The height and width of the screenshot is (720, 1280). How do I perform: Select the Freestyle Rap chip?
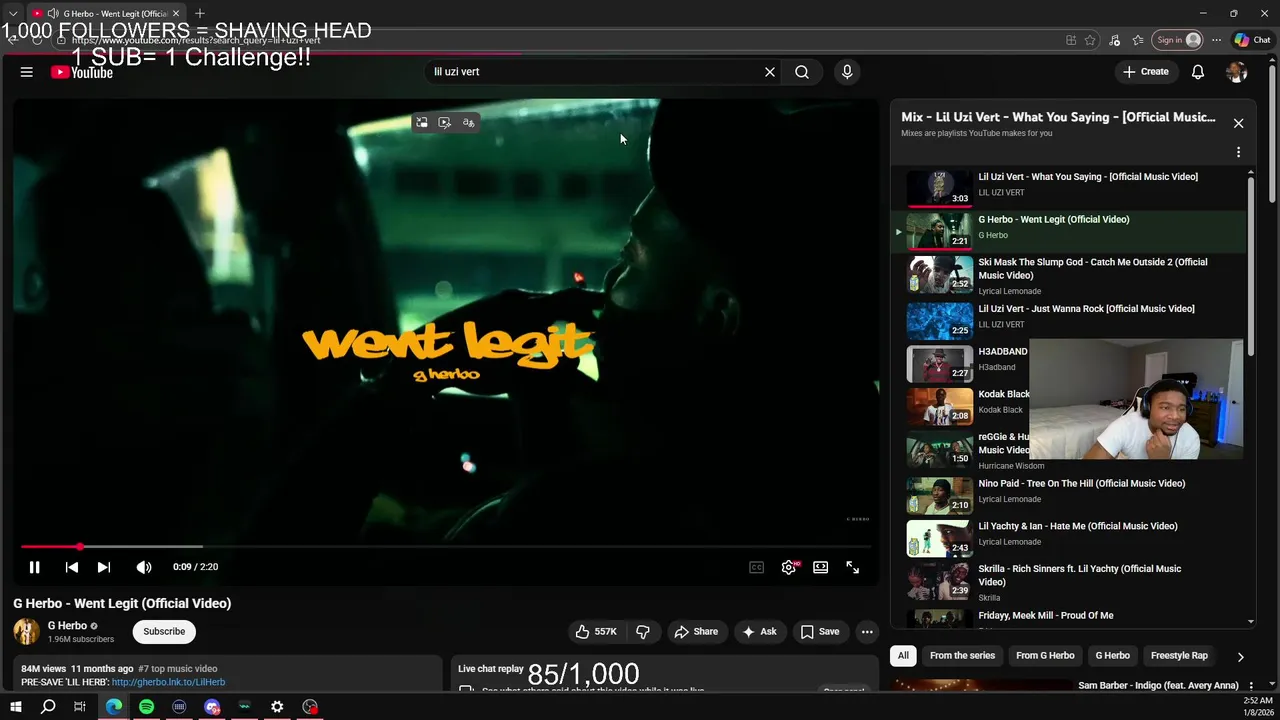coord(1179,656)
